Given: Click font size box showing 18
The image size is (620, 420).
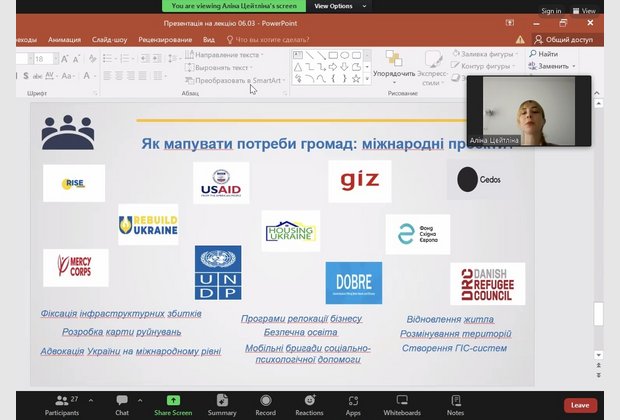Looking at the screenshot, I should pyautogui.click(x=43, y=59).
